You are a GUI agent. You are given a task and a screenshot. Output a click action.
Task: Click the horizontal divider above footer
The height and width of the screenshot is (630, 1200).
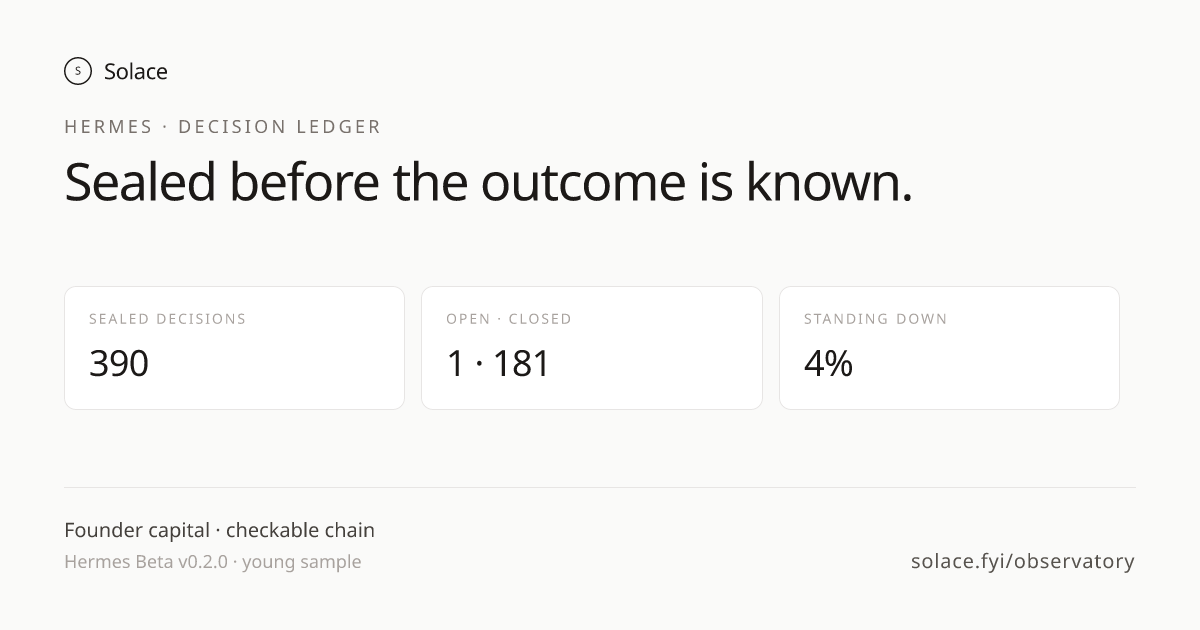pyautogui.click(x=600, y=488)
